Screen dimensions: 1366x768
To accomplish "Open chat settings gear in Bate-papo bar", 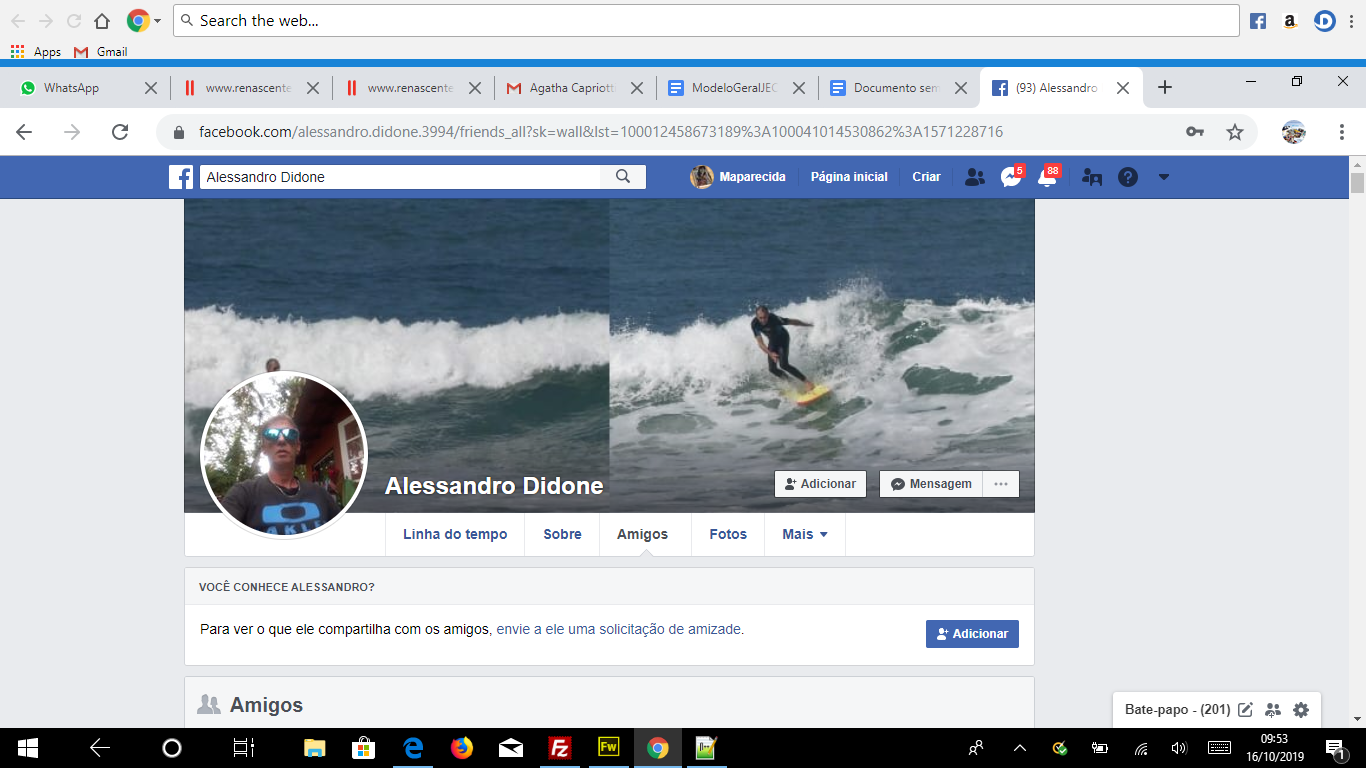I will click(1300, 710).
